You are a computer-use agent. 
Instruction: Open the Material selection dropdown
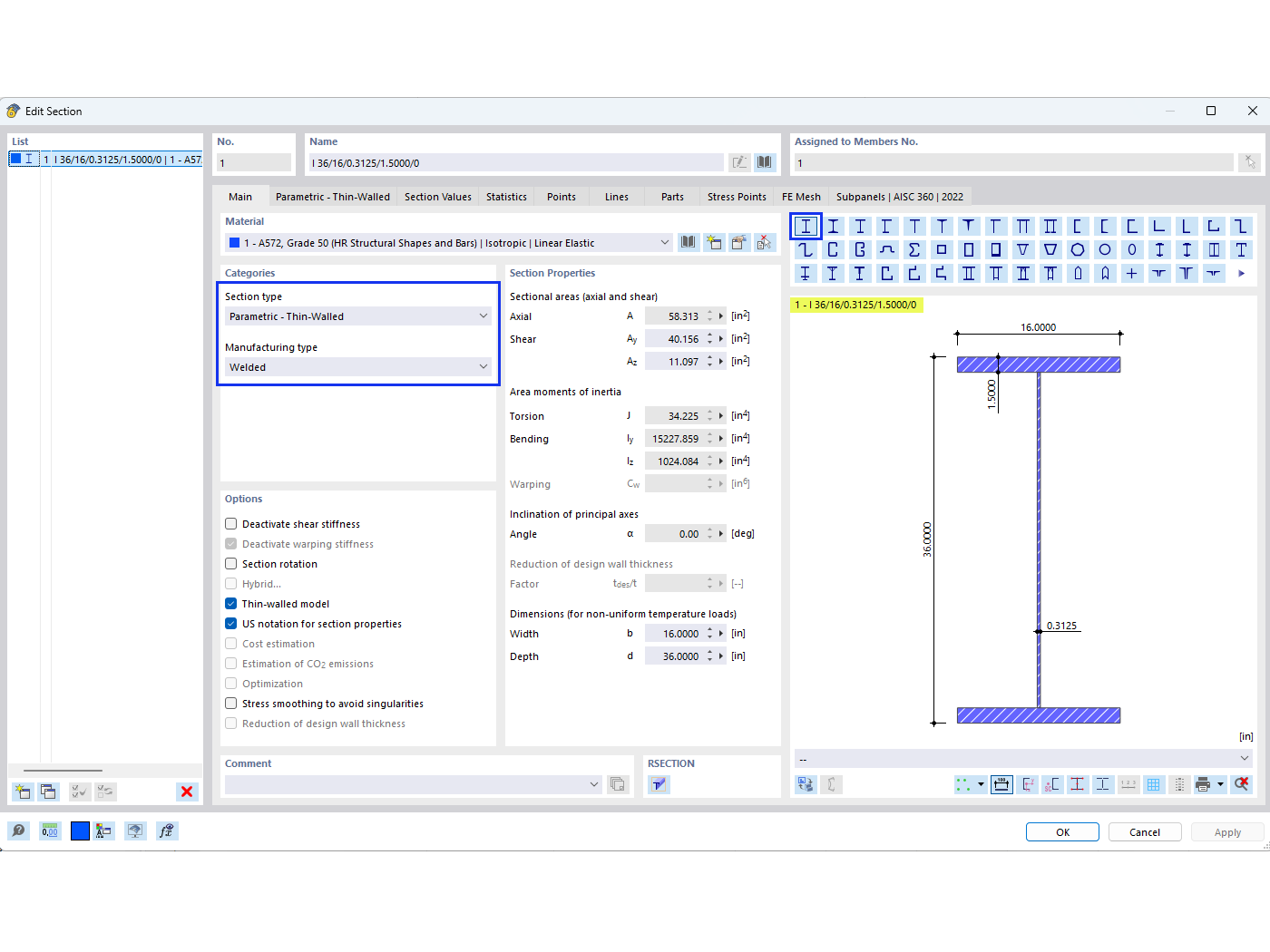tap(665, 242)
